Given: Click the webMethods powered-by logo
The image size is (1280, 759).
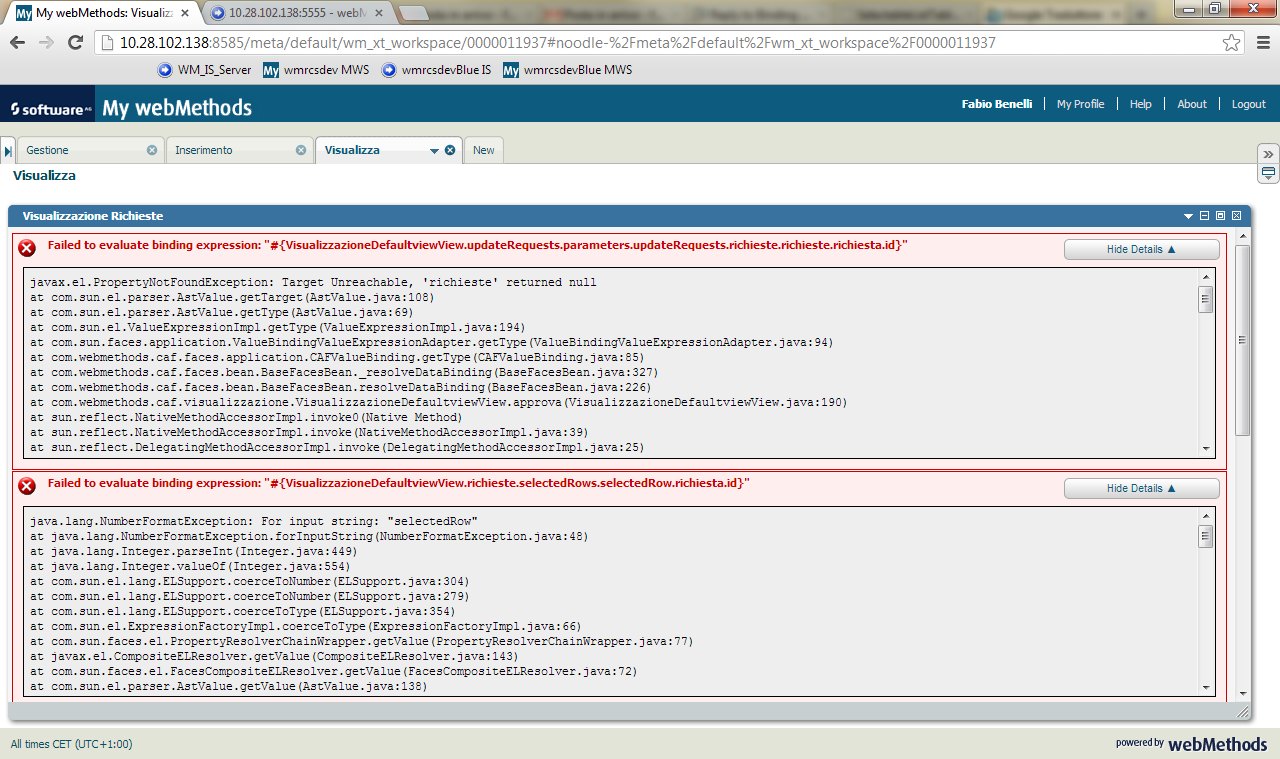Looking at the screenshot, I should pos(1192,743).
